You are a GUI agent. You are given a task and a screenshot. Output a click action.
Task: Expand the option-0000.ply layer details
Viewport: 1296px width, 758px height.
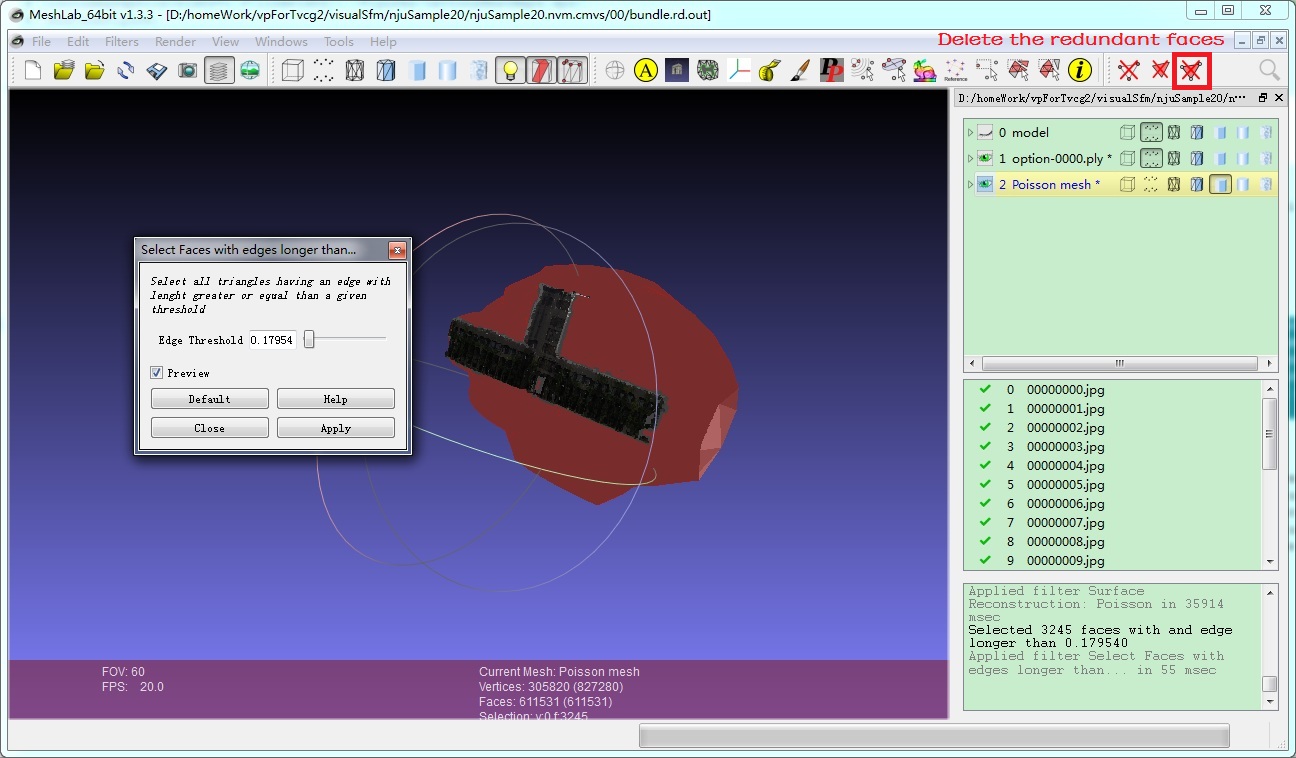point(970,158)
